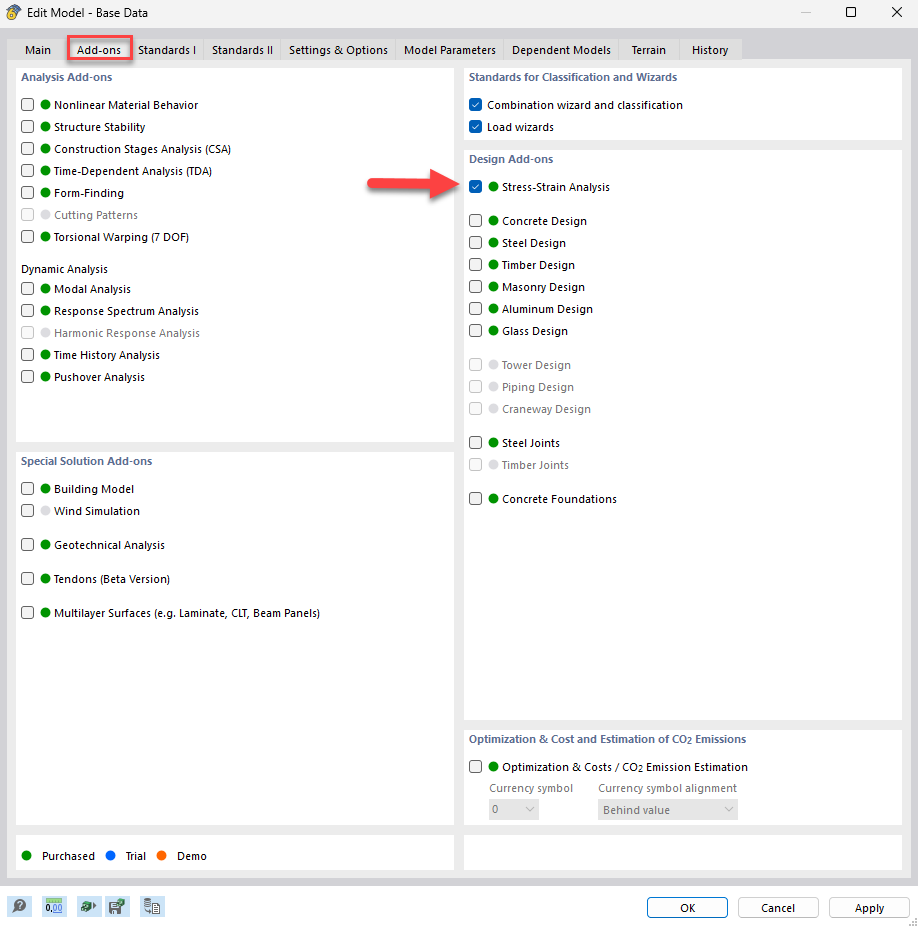Check Time-Dependent Analysis (TDA)
Screen dimensions: 918x926
tap(28, 171)
